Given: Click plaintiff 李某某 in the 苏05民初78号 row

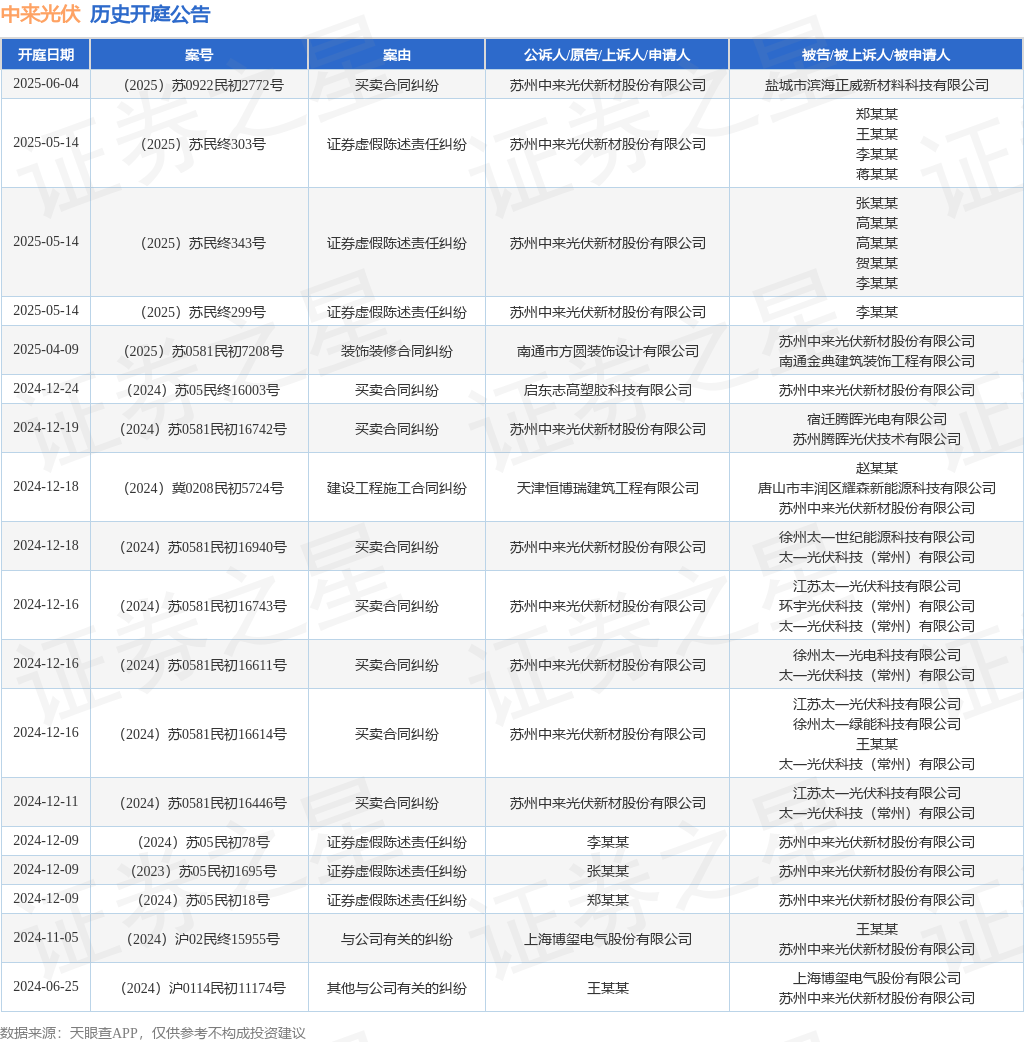Looking at the screenshot, I should [607, 843].
